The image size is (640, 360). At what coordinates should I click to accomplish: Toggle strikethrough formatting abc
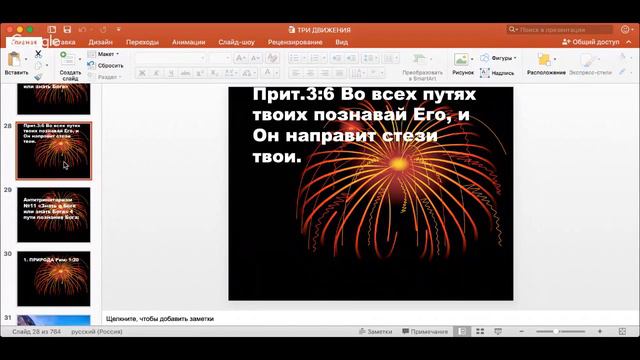tap(185, 73)
